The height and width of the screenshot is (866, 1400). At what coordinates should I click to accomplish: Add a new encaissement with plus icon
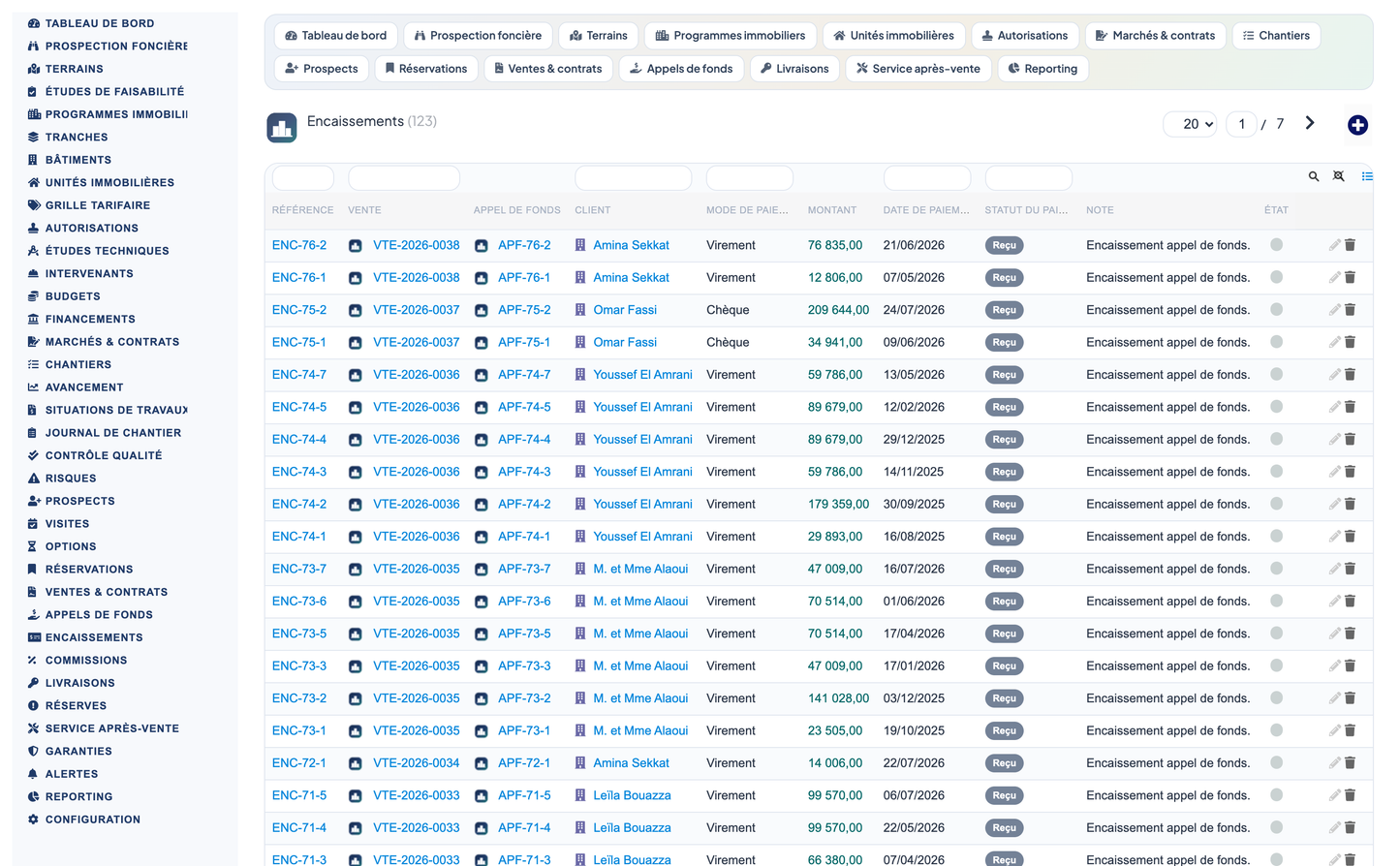[x=1357, y=125]
